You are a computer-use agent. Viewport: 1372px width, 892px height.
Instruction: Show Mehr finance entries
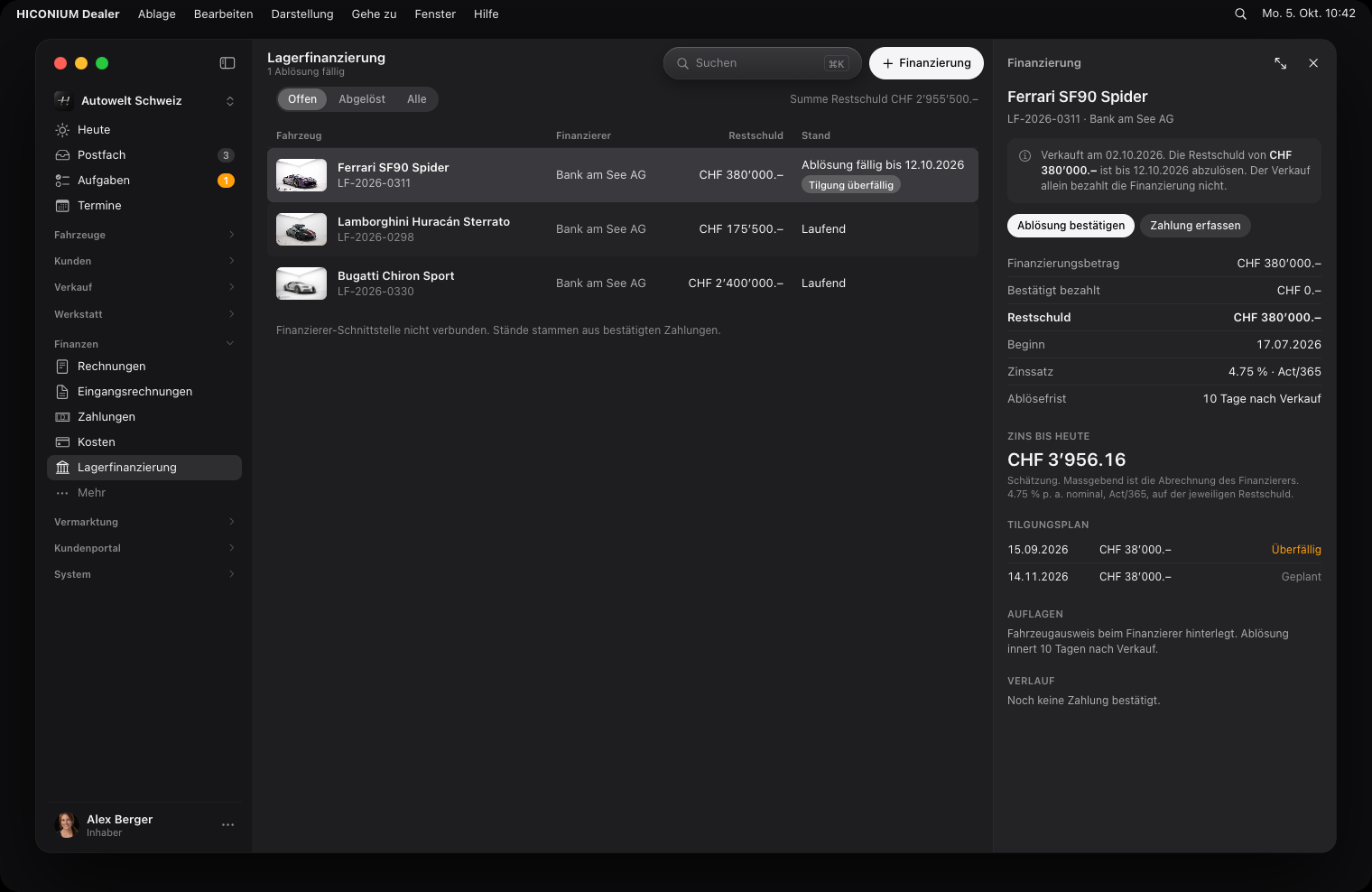[144, 493]
